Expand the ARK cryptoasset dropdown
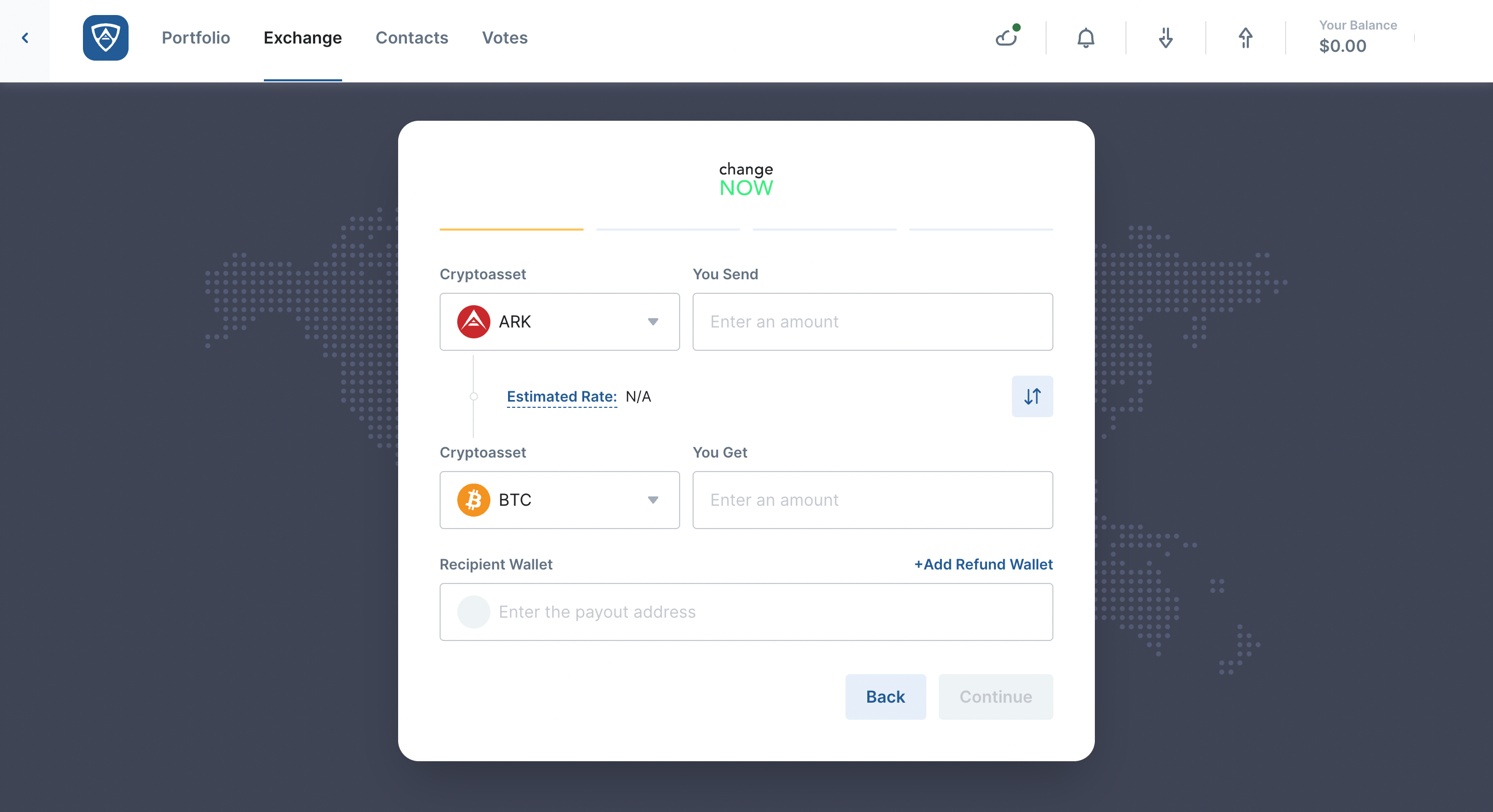1493x812 pixels. click(x=652, y=322)
